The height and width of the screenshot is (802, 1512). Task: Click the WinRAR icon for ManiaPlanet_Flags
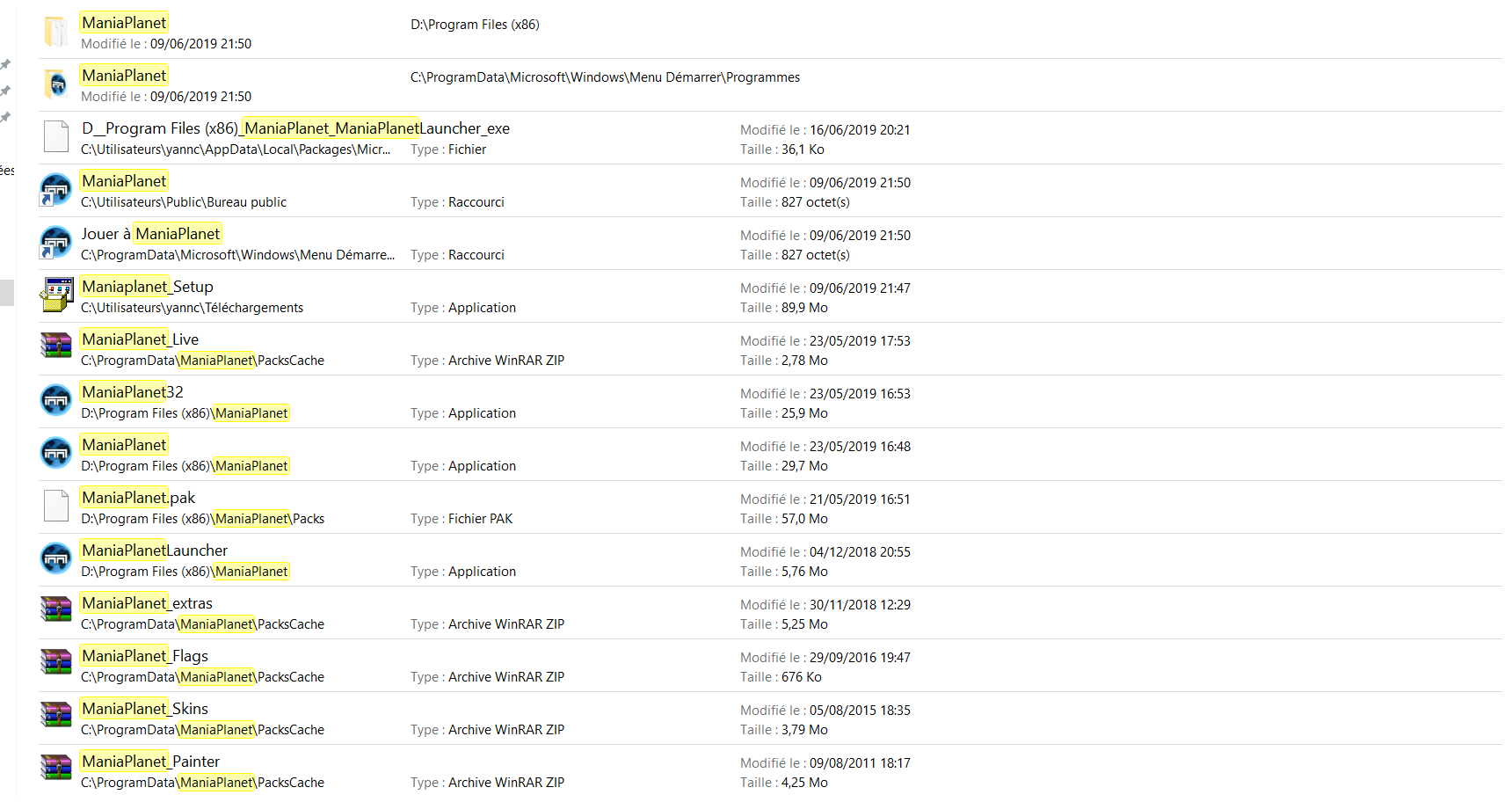[56, 661]
